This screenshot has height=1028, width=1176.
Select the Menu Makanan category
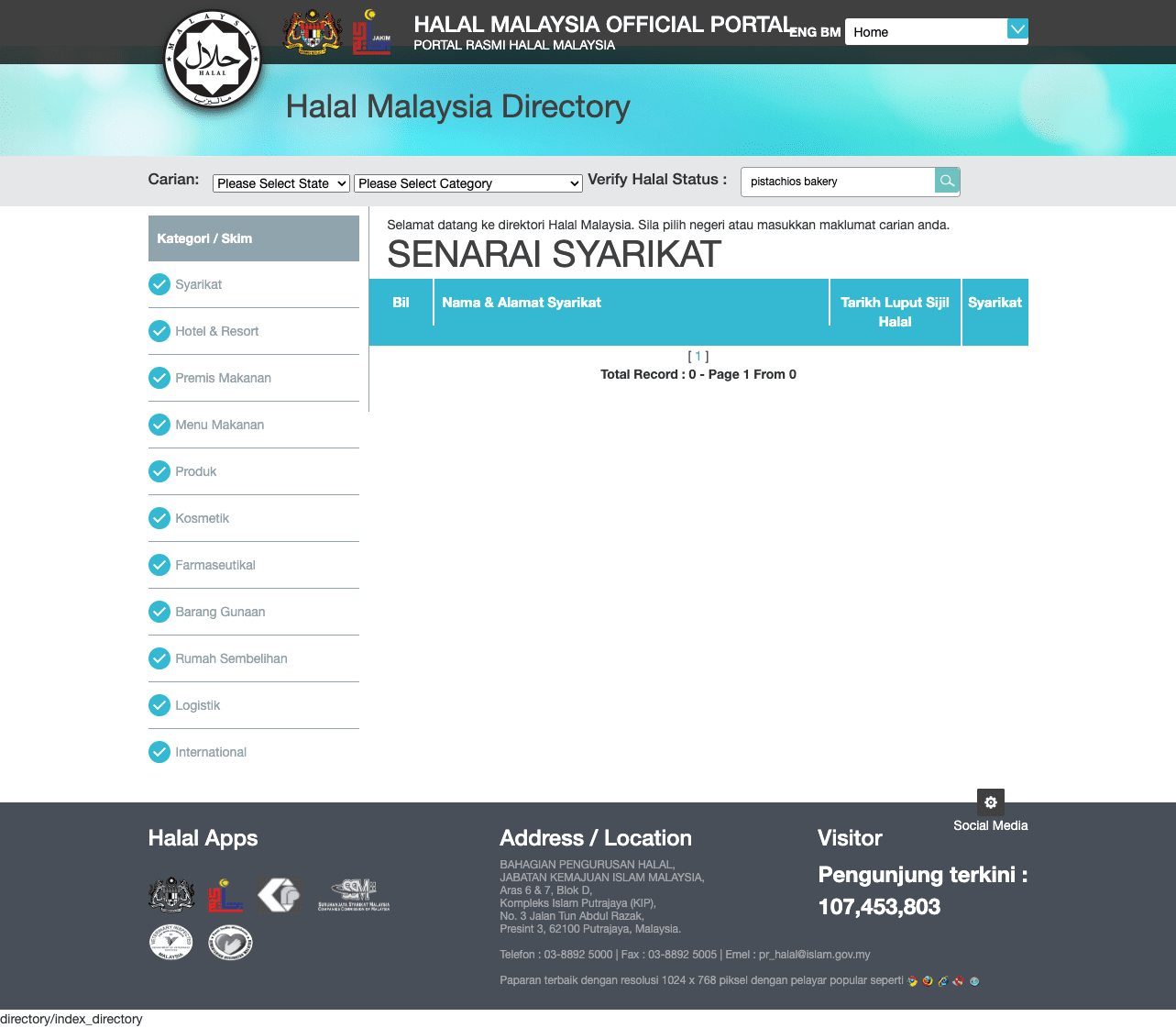coord(220,425)
